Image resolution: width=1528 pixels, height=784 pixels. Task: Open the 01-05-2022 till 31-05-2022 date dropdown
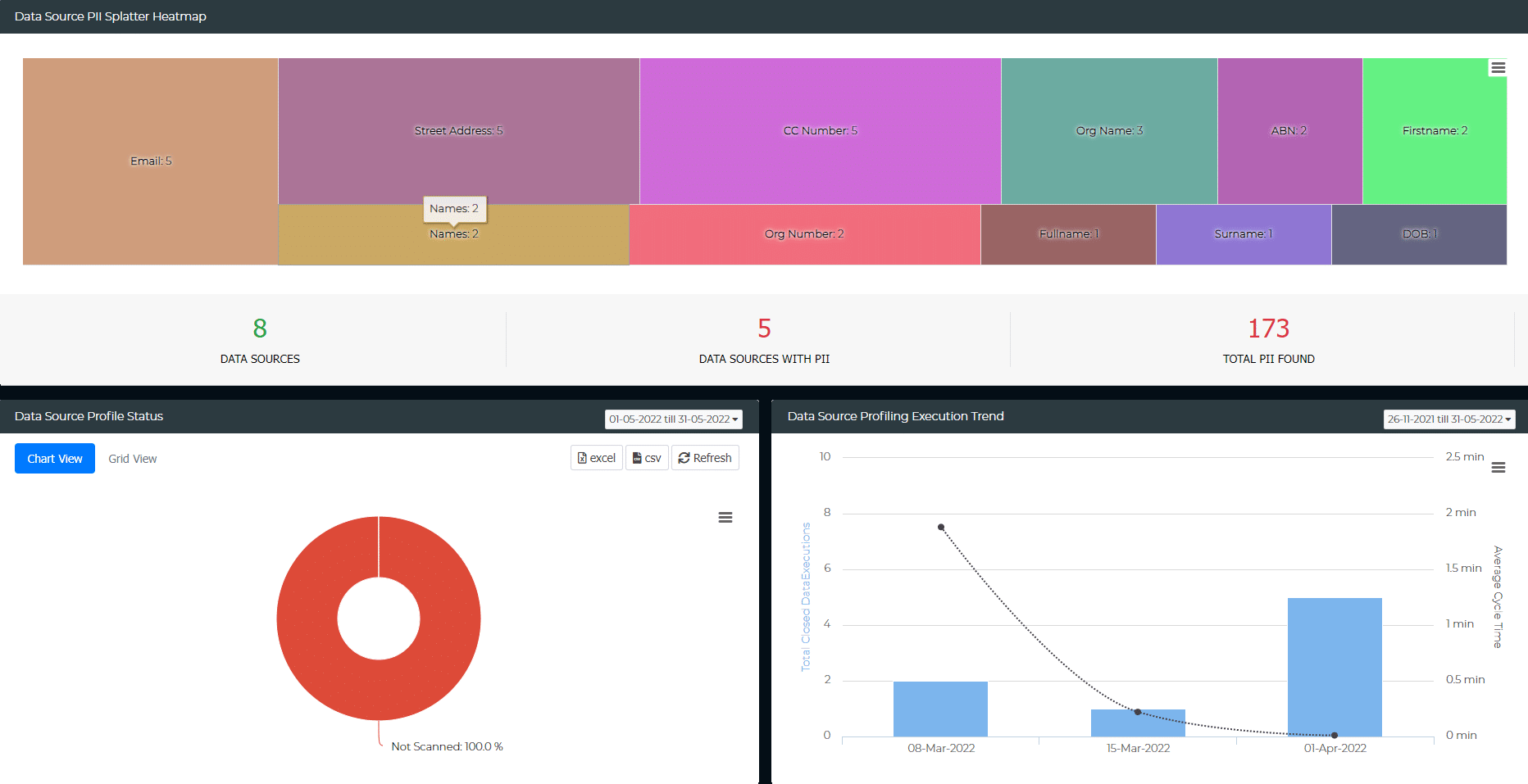[674, 419]
